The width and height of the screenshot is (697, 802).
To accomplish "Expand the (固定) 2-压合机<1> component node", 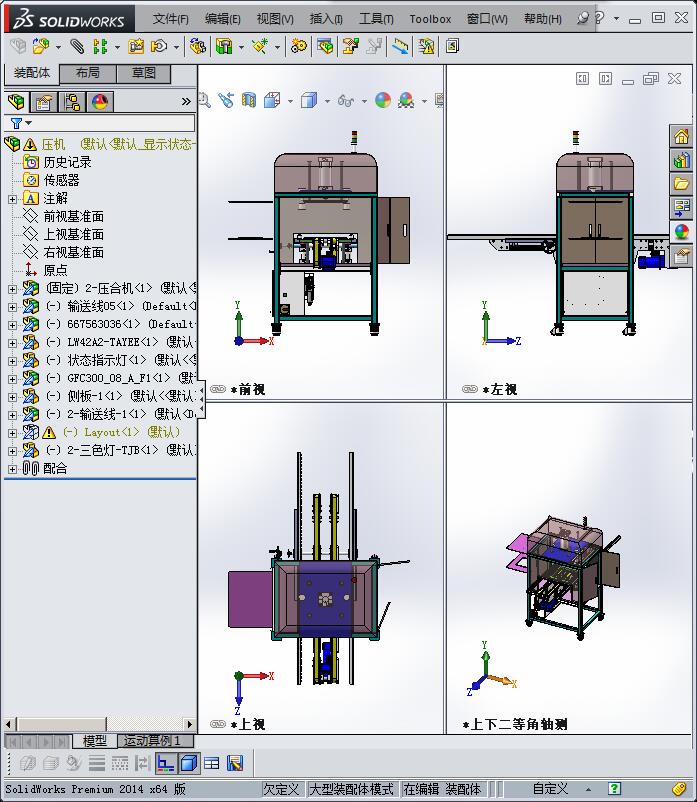I will (x=12, y=289).
